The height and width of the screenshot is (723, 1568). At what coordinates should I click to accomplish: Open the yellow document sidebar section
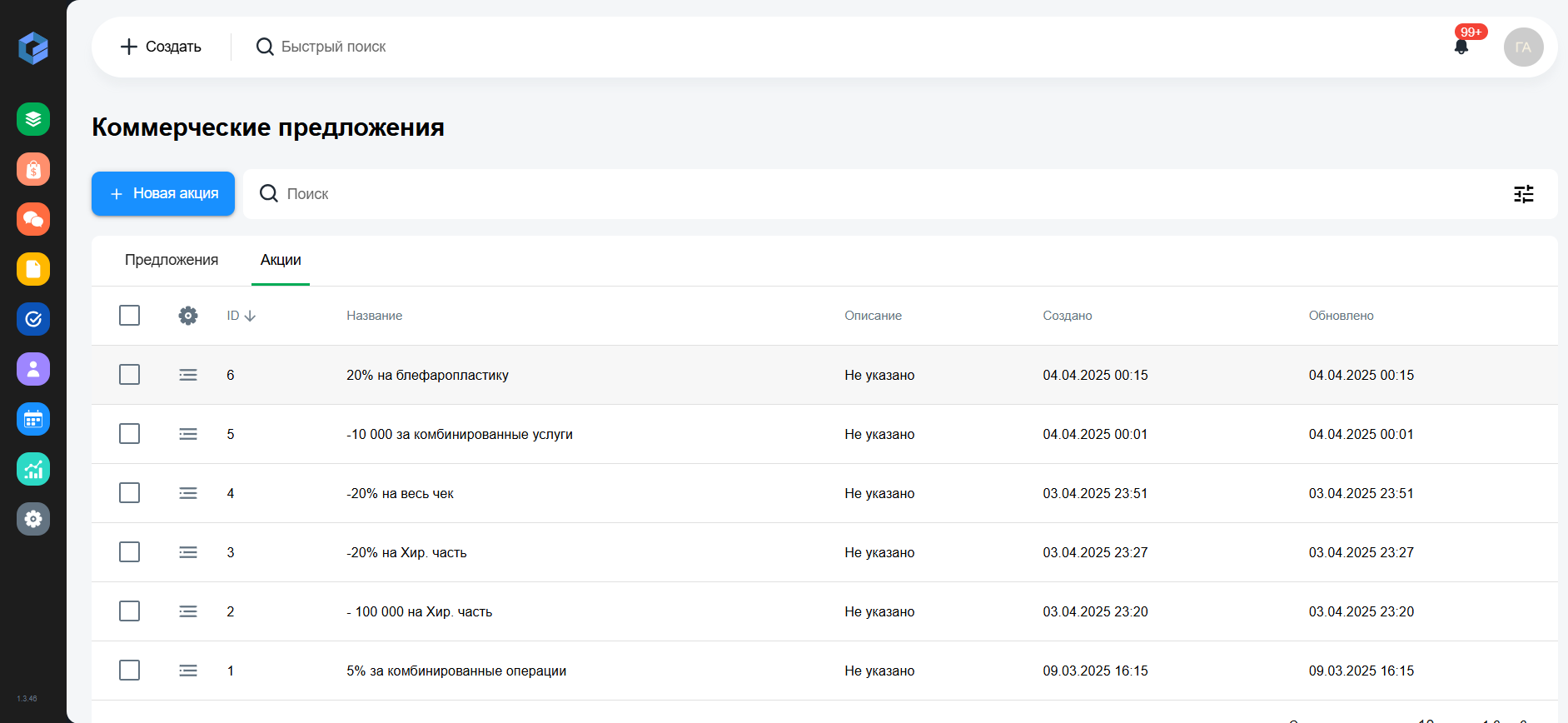pyautogui.click(x=33, y=269)
